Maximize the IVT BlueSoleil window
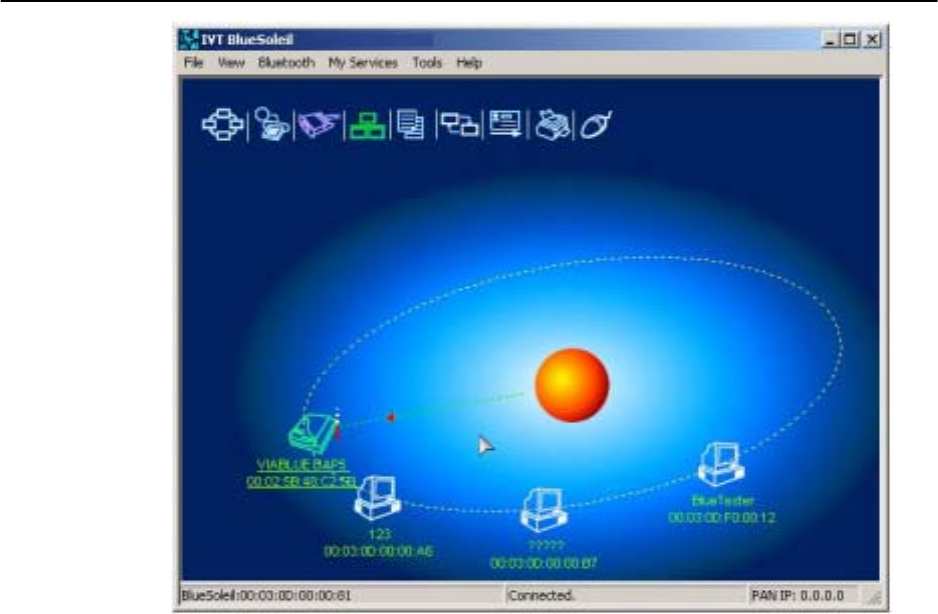 (849, 39)
